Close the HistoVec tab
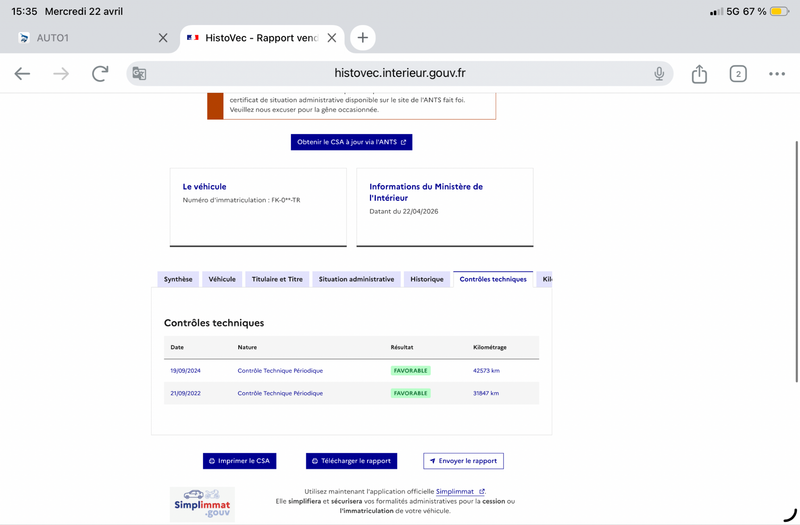This screenshot has width=800, height=525. [x=331, y=38]
